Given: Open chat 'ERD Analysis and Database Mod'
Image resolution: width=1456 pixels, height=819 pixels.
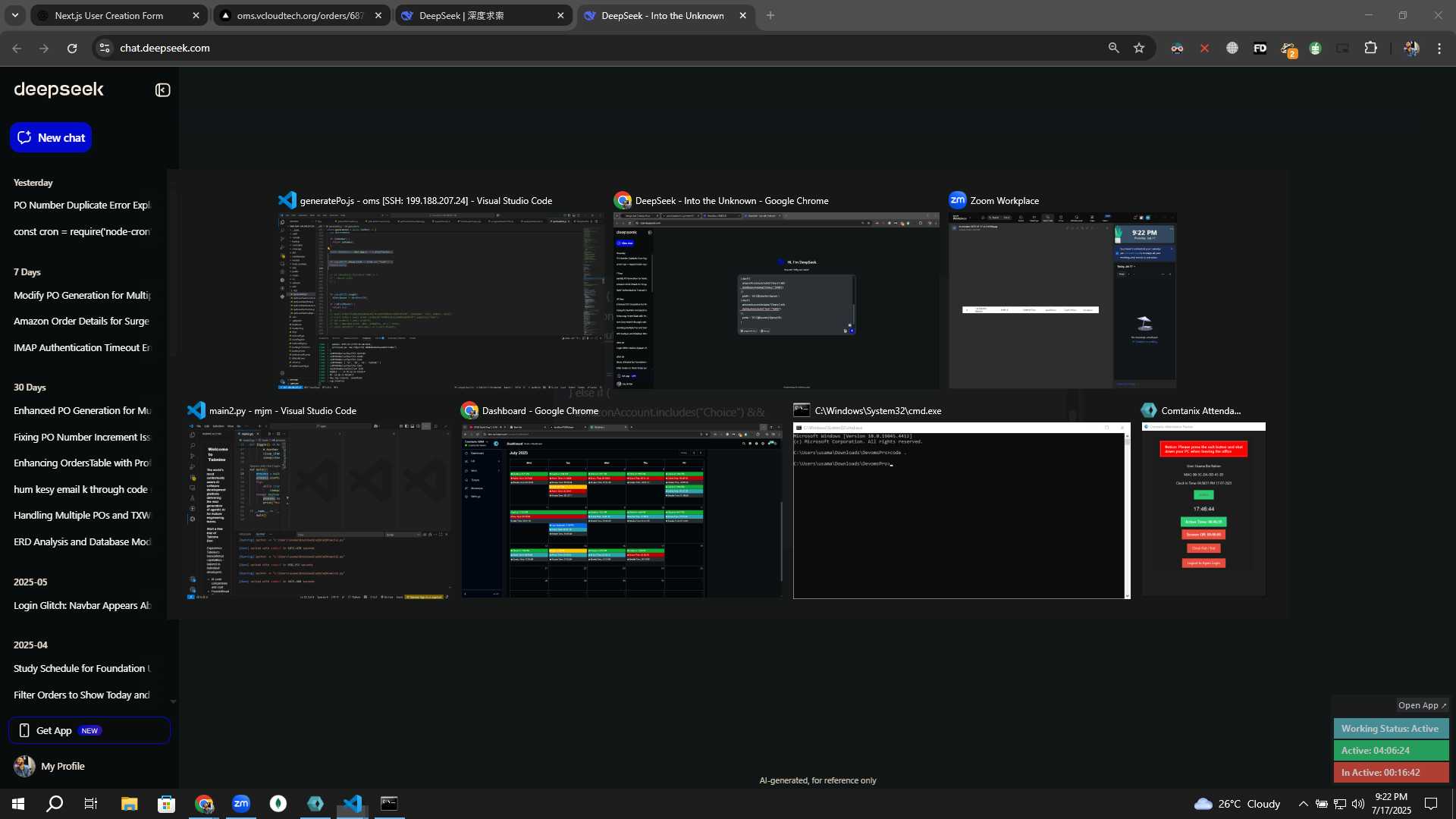Looking at the screenshot, I should (x=82, y=542).
